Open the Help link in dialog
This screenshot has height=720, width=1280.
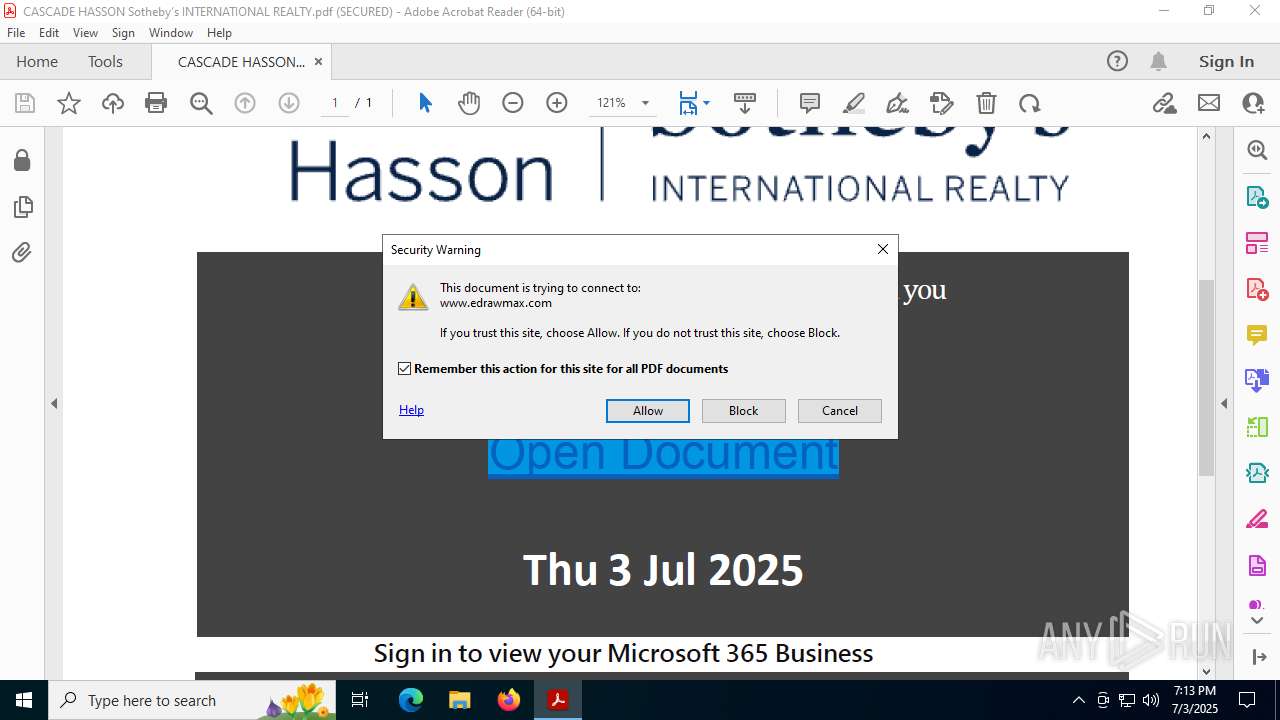(411, 410)
